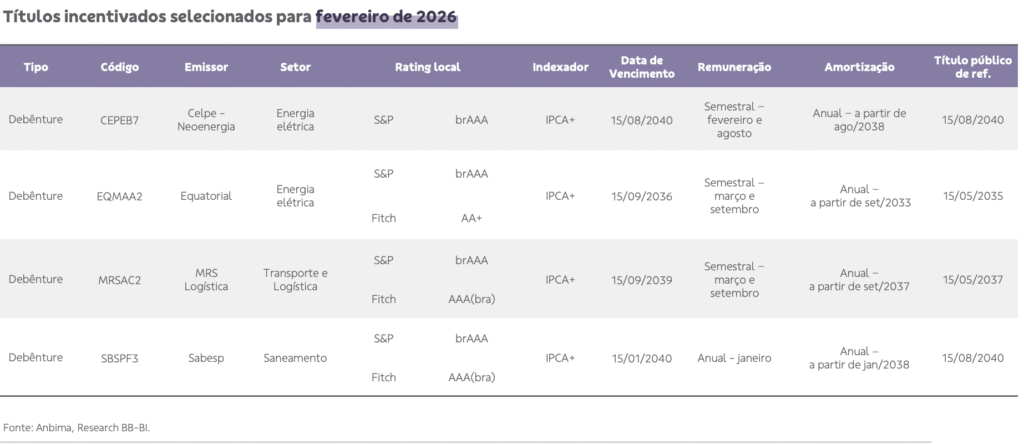Click the "Indexador" column header
This screenshot has height=444, width=1024.
(560, 67)
